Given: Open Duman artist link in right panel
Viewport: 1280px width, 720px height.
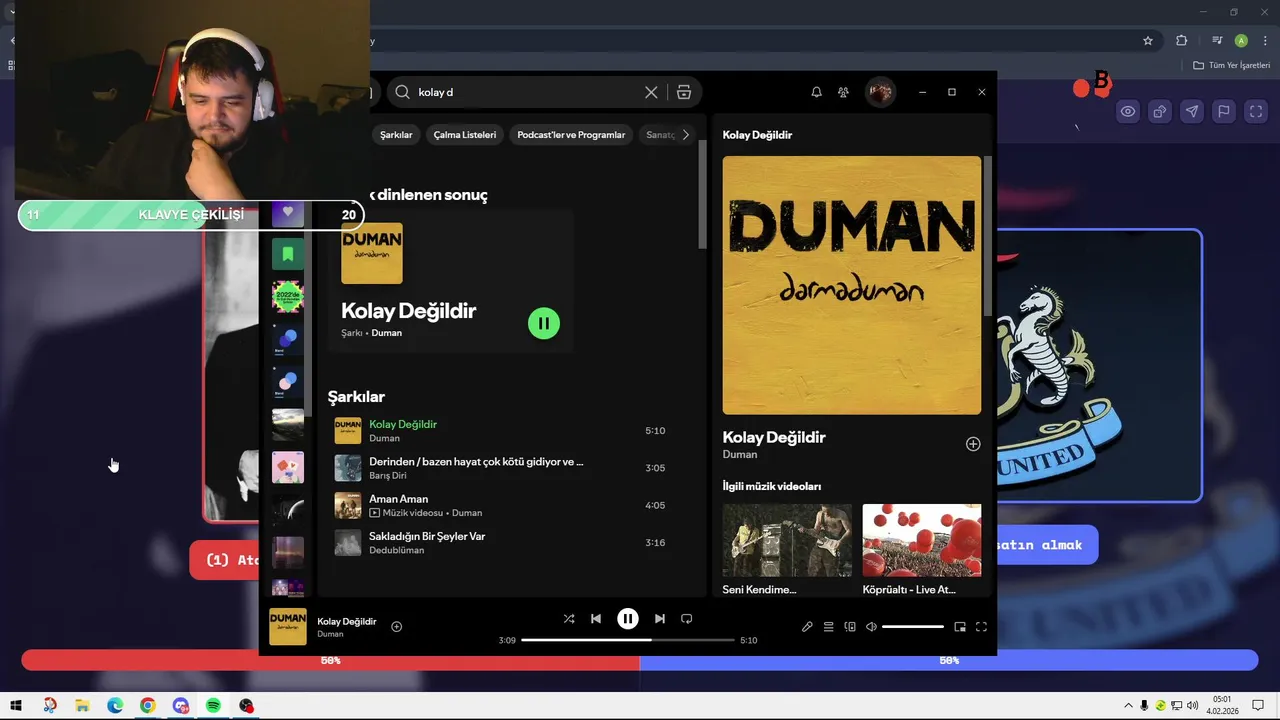Looking at the screenshot, I should point(740,455).
